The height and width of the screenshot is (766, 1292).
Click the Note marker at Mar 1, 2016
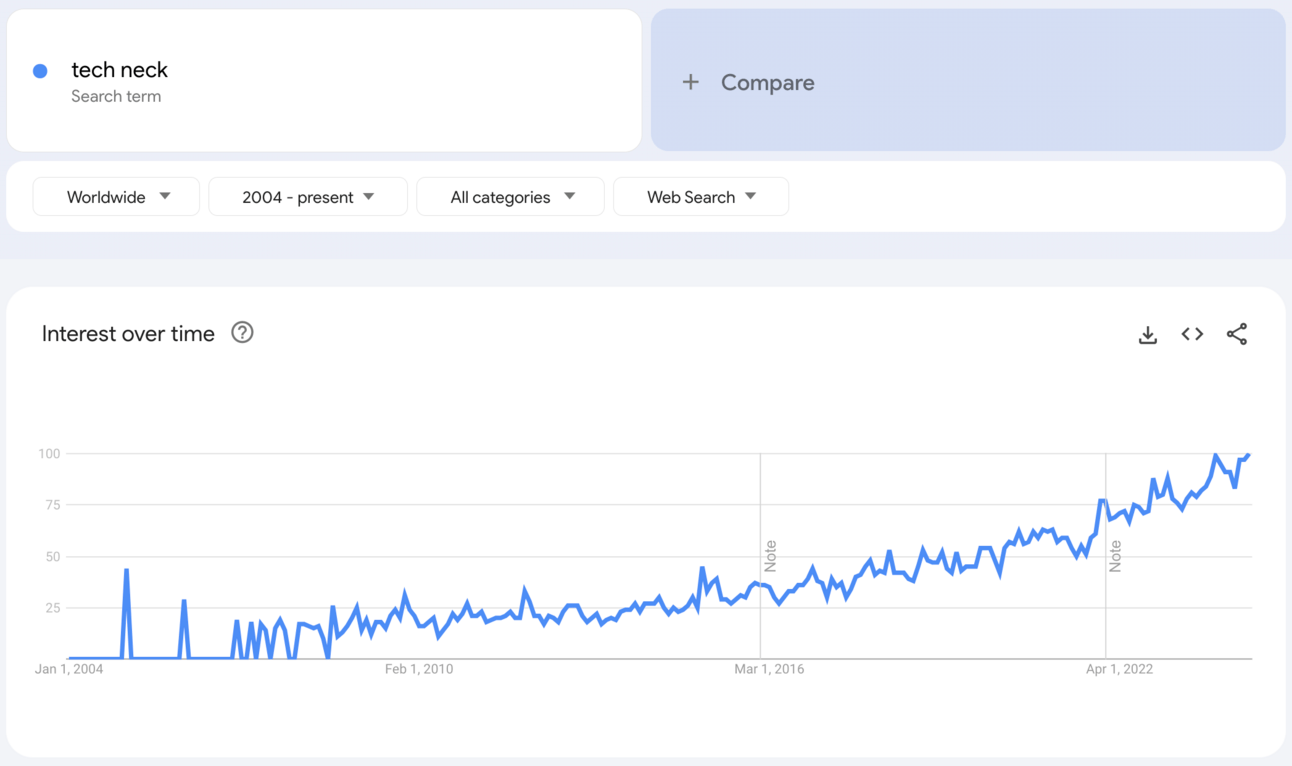click(770, 556)
